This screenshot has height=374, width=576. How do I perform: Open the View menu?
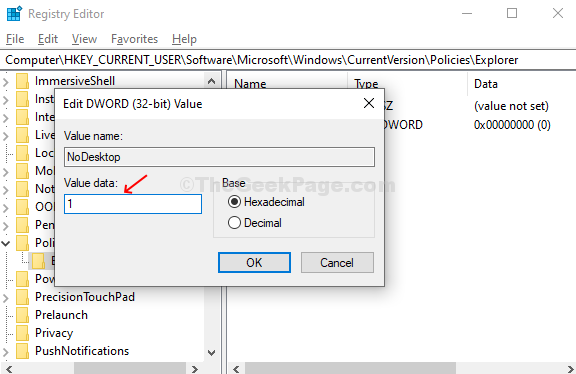[84, 39]
